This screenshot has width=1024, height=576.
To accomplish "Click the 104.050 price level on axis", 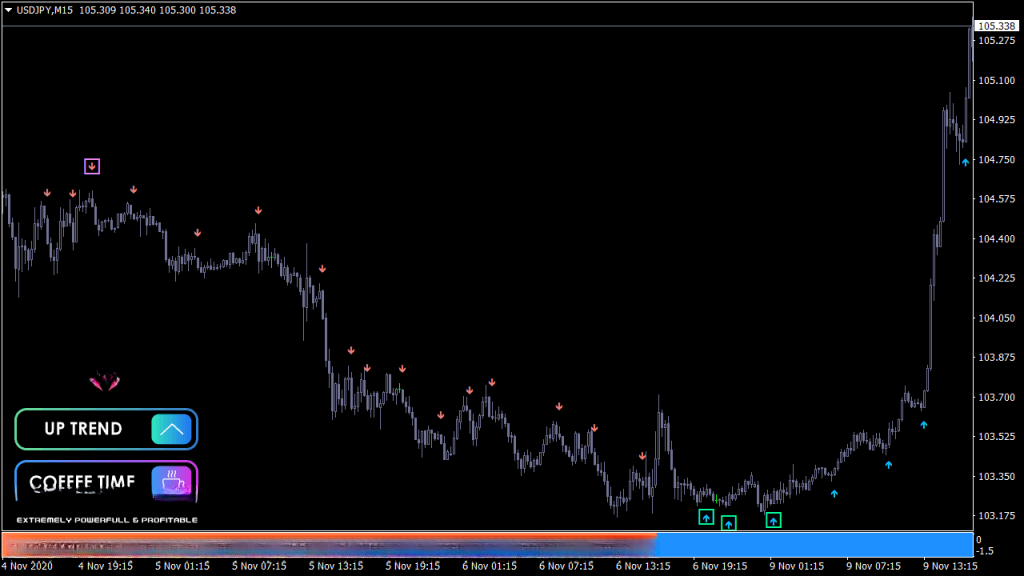I will (996, 318).
